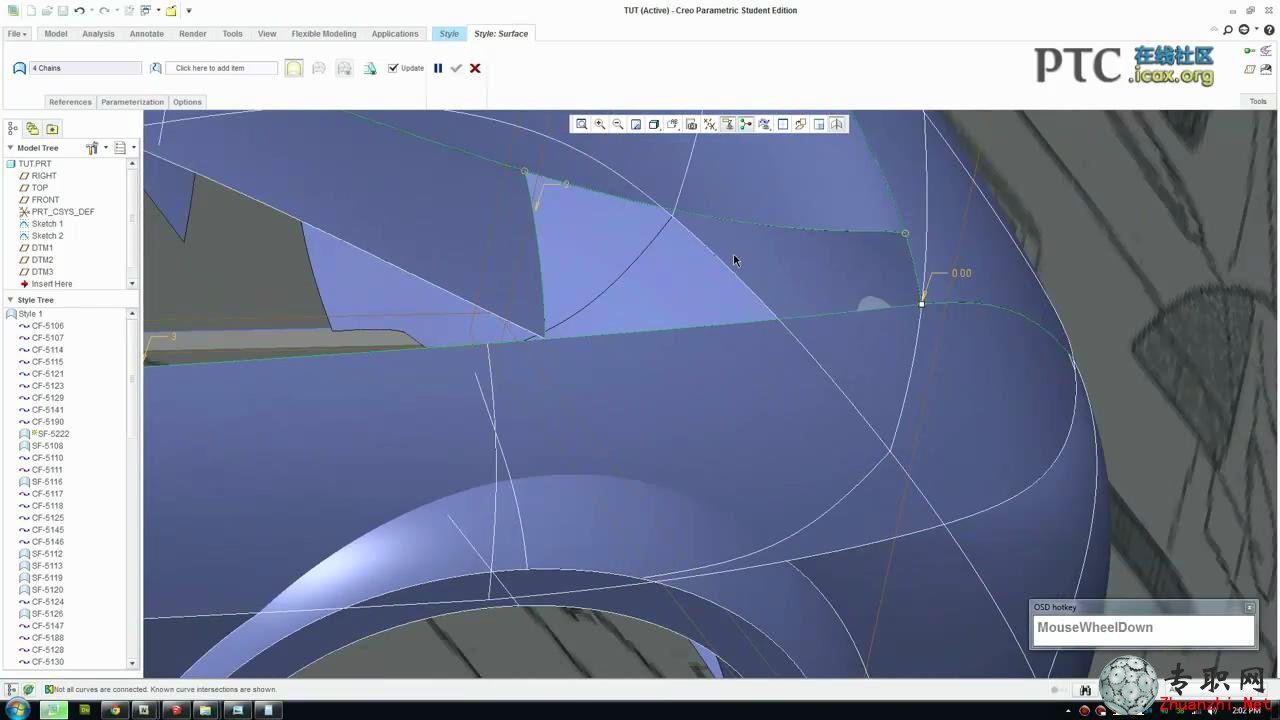The width and height of the screenshot is (1280, 720).
Task: Open the File menu dropdown
Action: click(17, 34)
